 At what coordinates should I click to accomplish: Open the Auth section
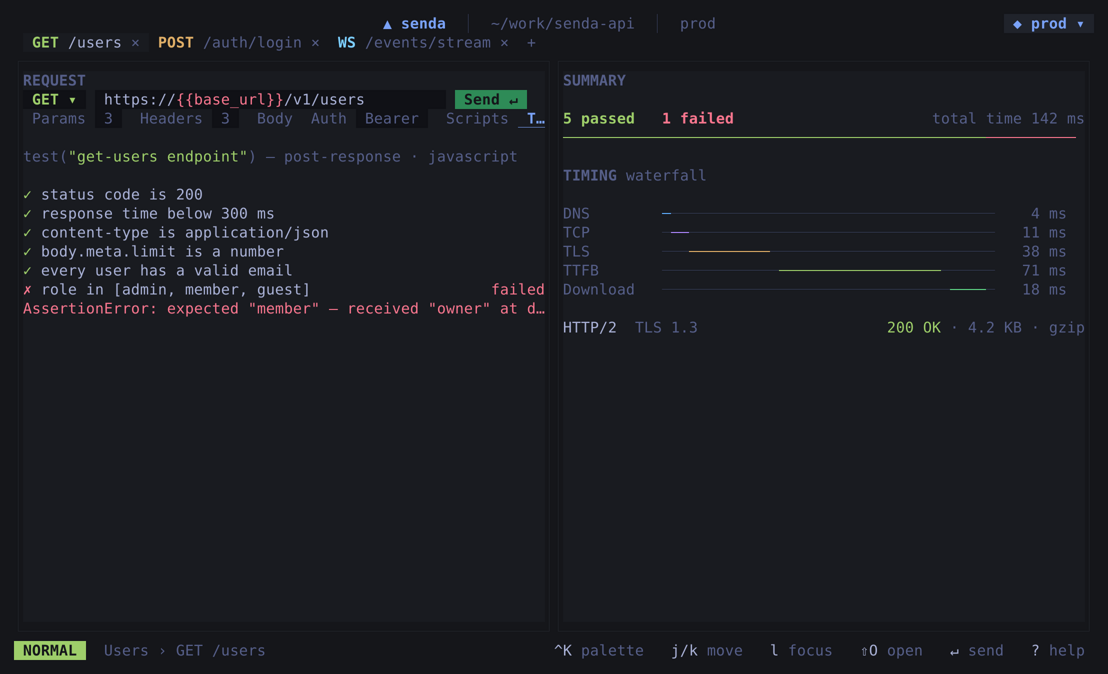coord(329,119)
